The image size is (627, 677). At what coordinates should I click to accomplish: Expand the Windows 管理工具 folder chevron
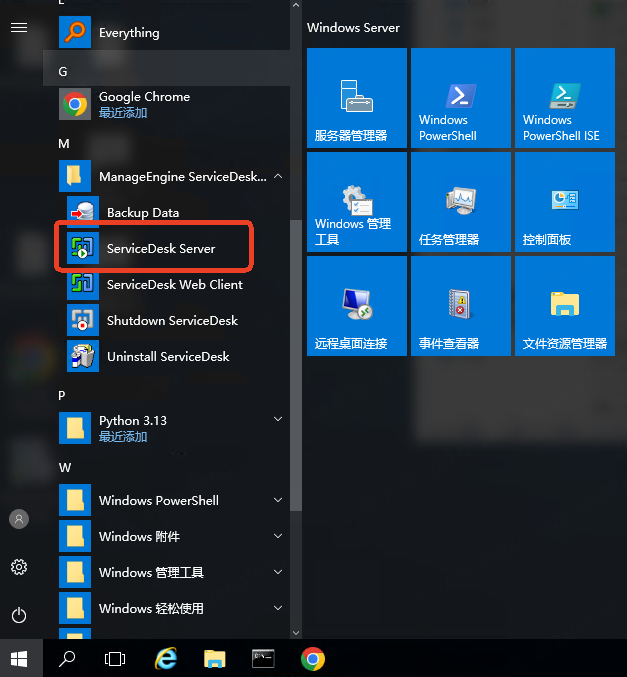279,572
